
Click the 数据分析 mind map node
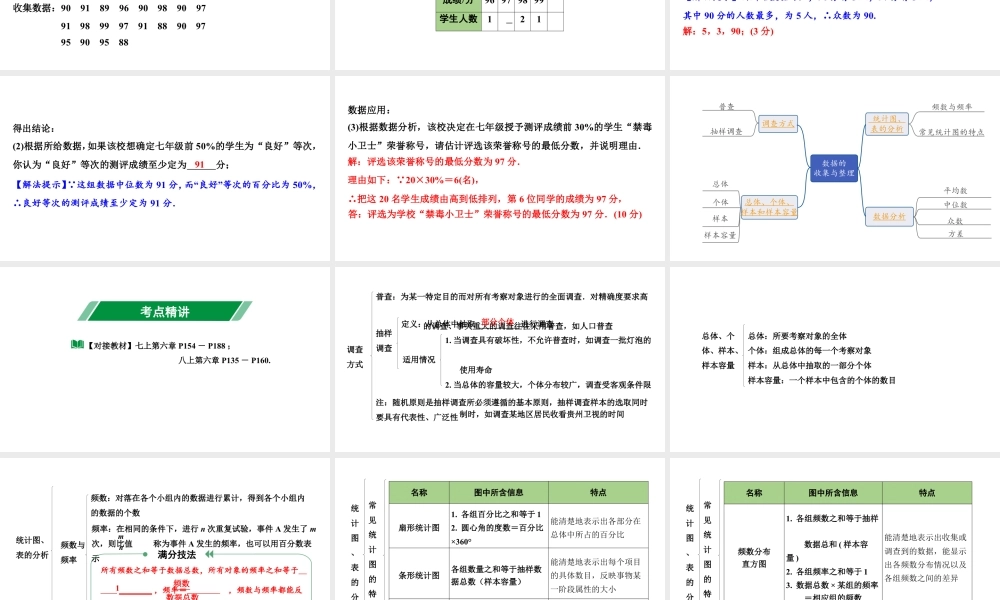[889, 216]
